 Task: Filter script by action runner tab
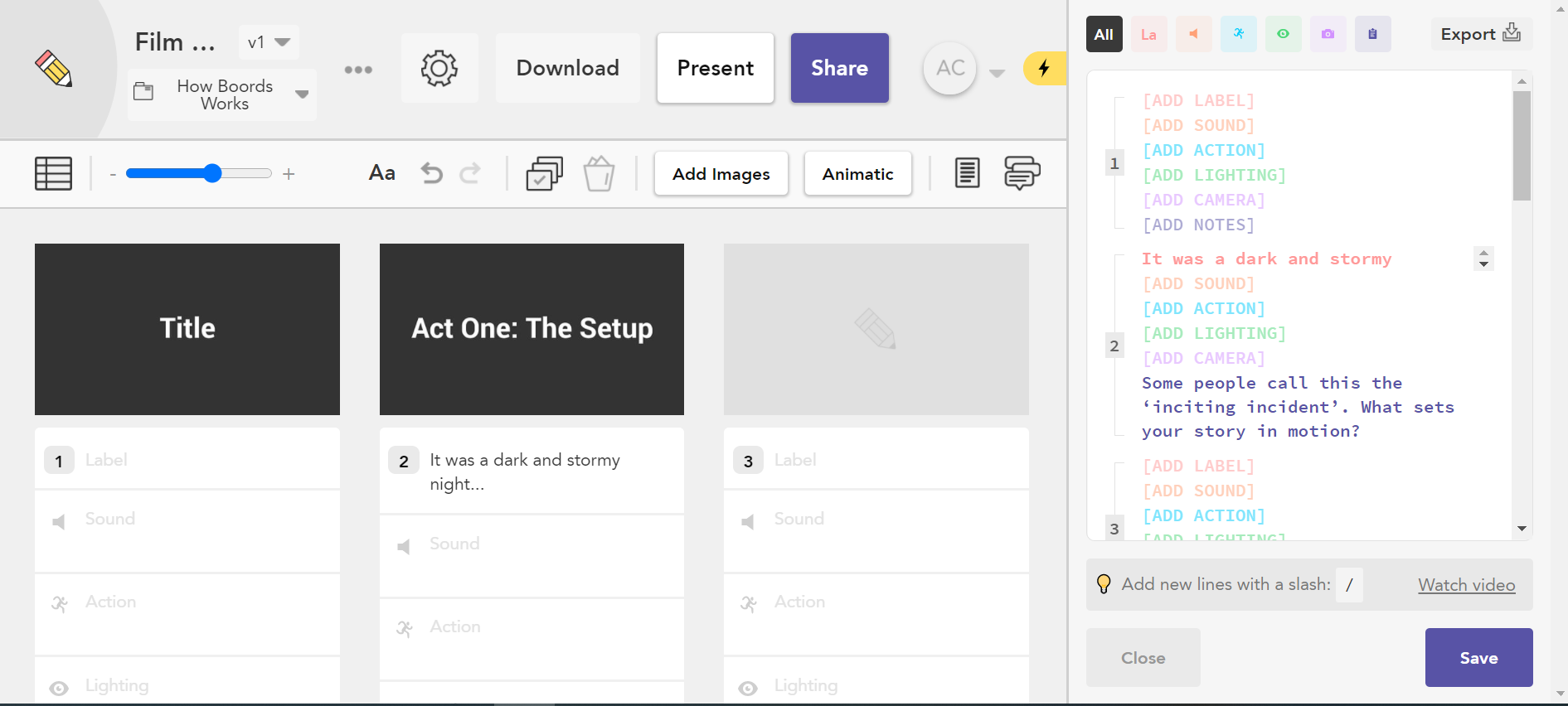click(1238, 34)
